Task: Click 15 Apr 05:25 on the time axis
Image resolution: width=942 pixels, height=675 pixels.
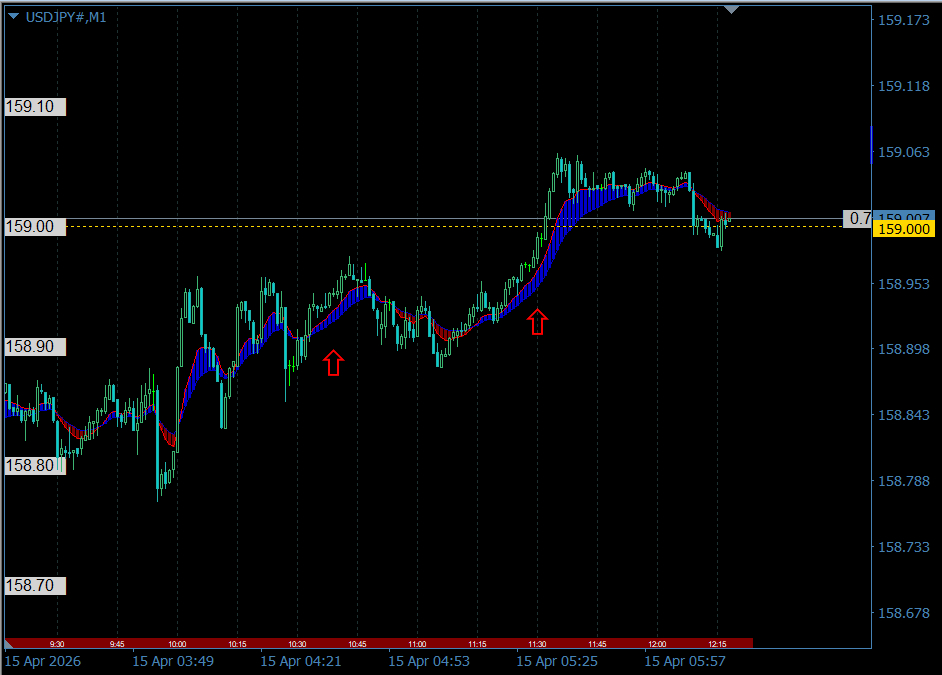Action: [x=557, y=661]
